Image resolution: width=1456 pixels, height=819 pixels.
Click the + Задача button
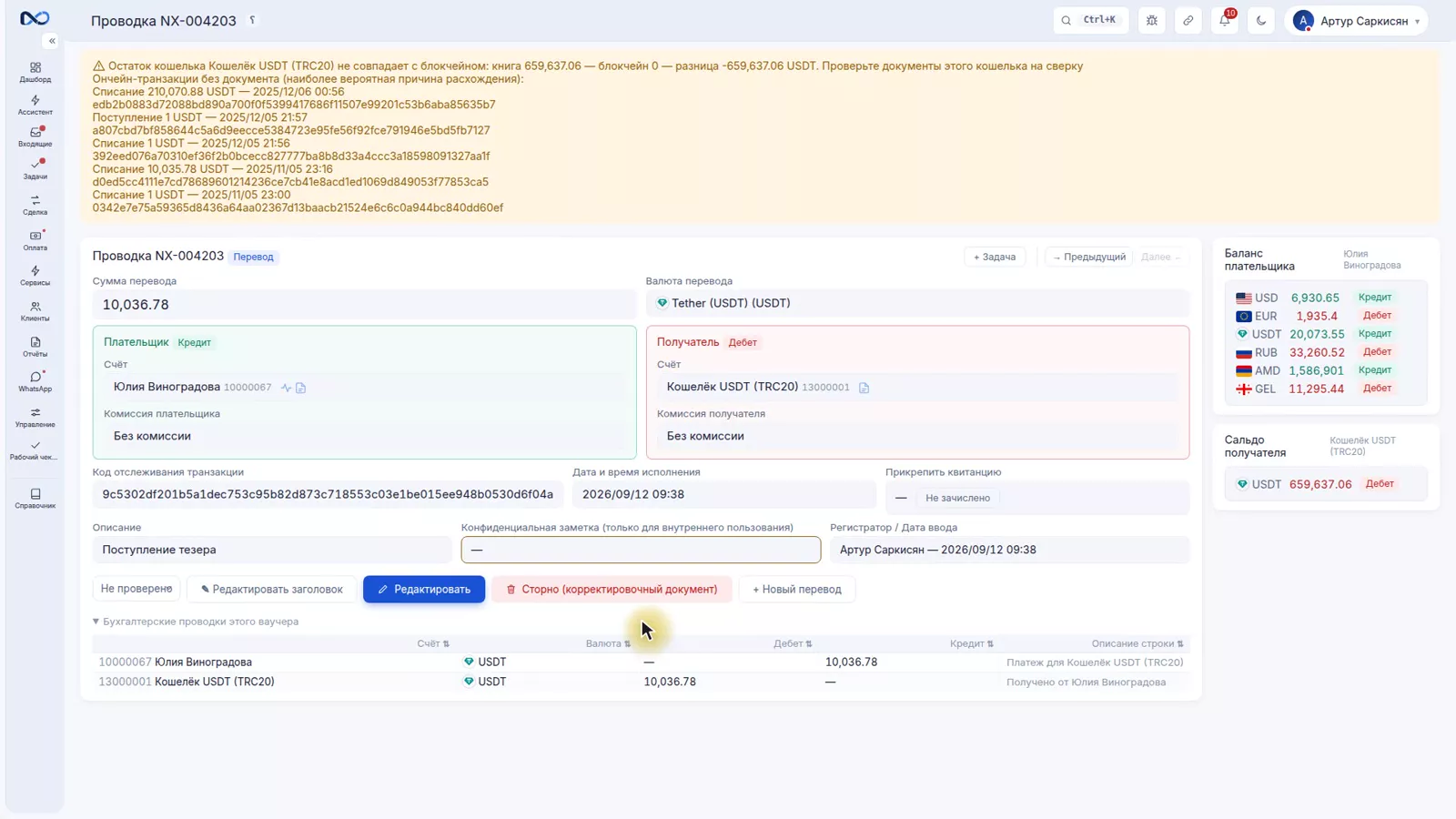(x=995, y=257)
